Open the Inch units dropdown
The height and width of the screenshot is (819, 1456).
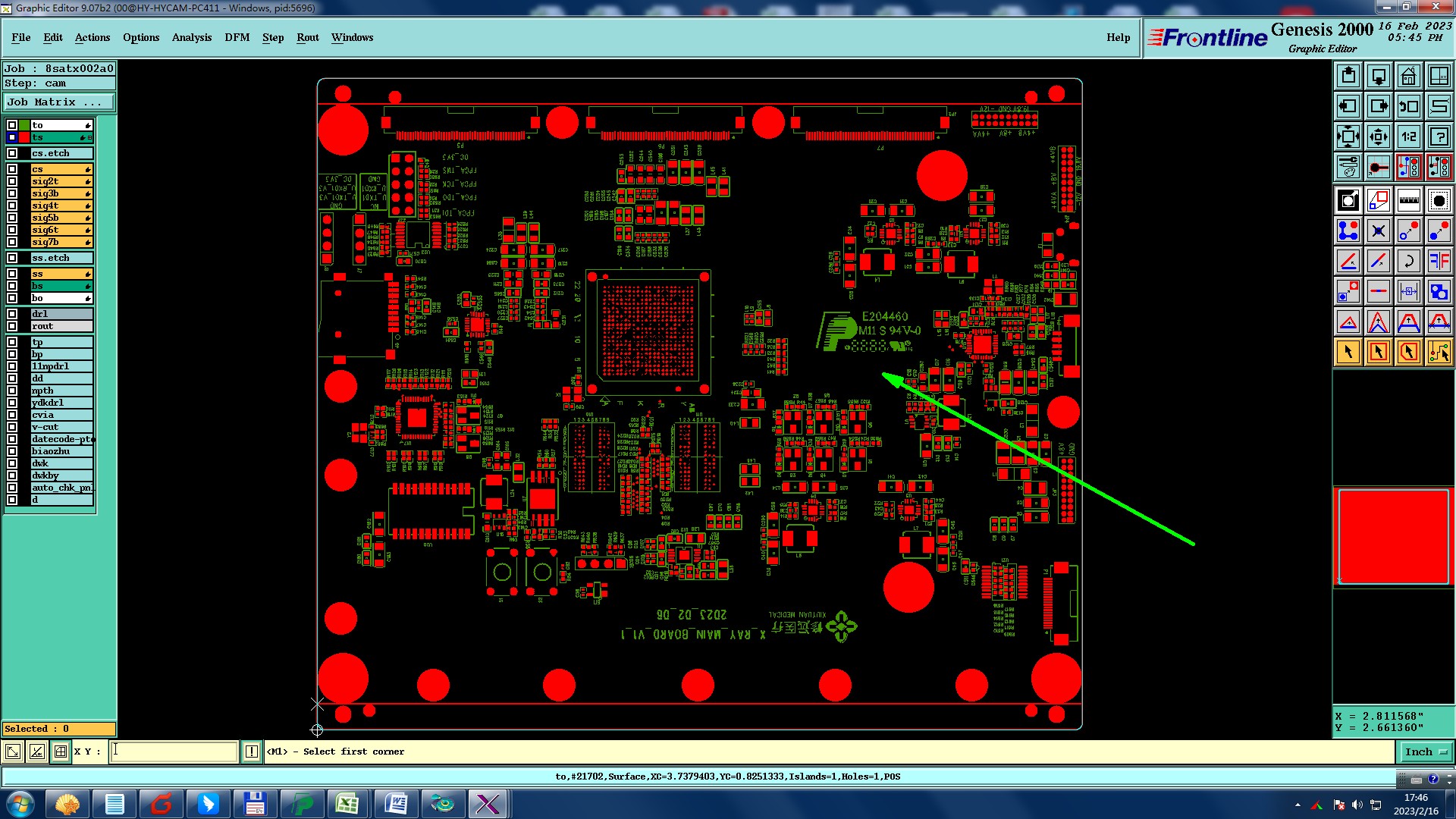pyautogui.click(x=1425, y=752)
